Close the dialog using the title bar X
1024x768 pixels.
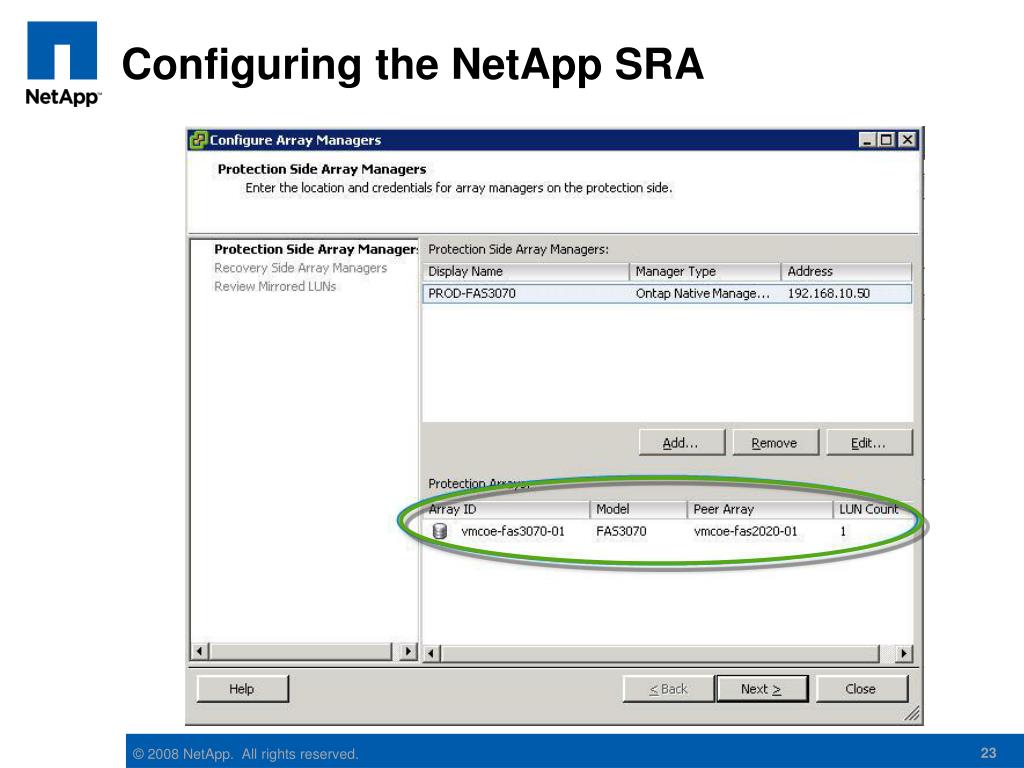[905, 141]
